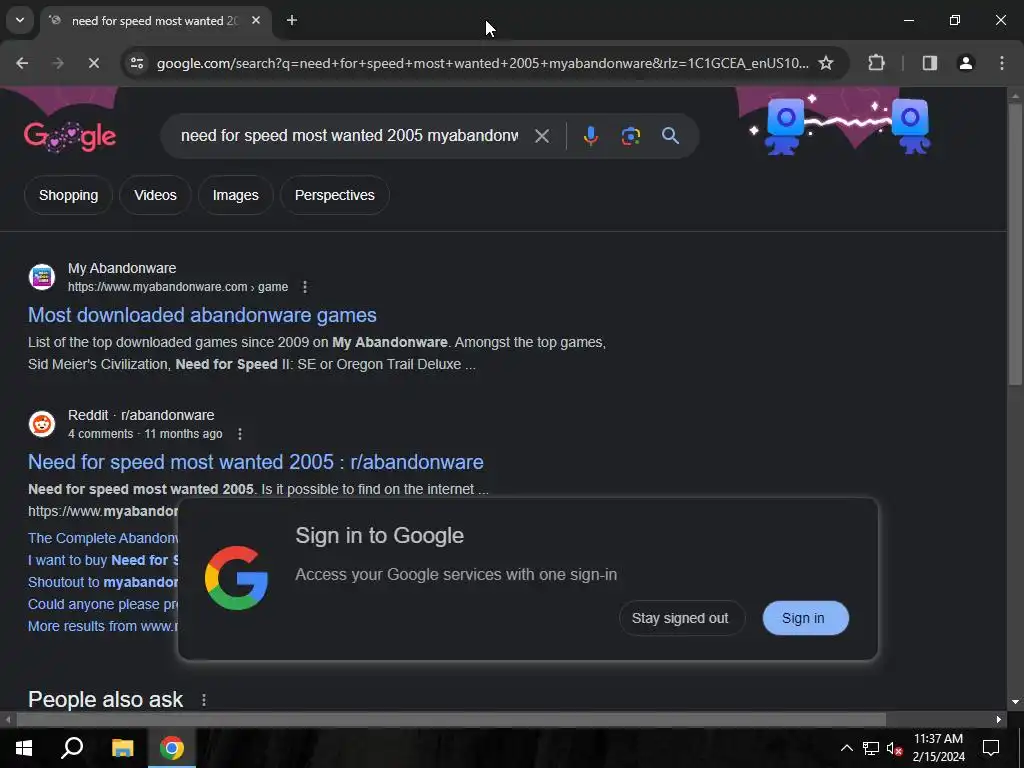
Task: Open the taskbar clock showing 11:37 AM
Action: (x=938, y=748)
